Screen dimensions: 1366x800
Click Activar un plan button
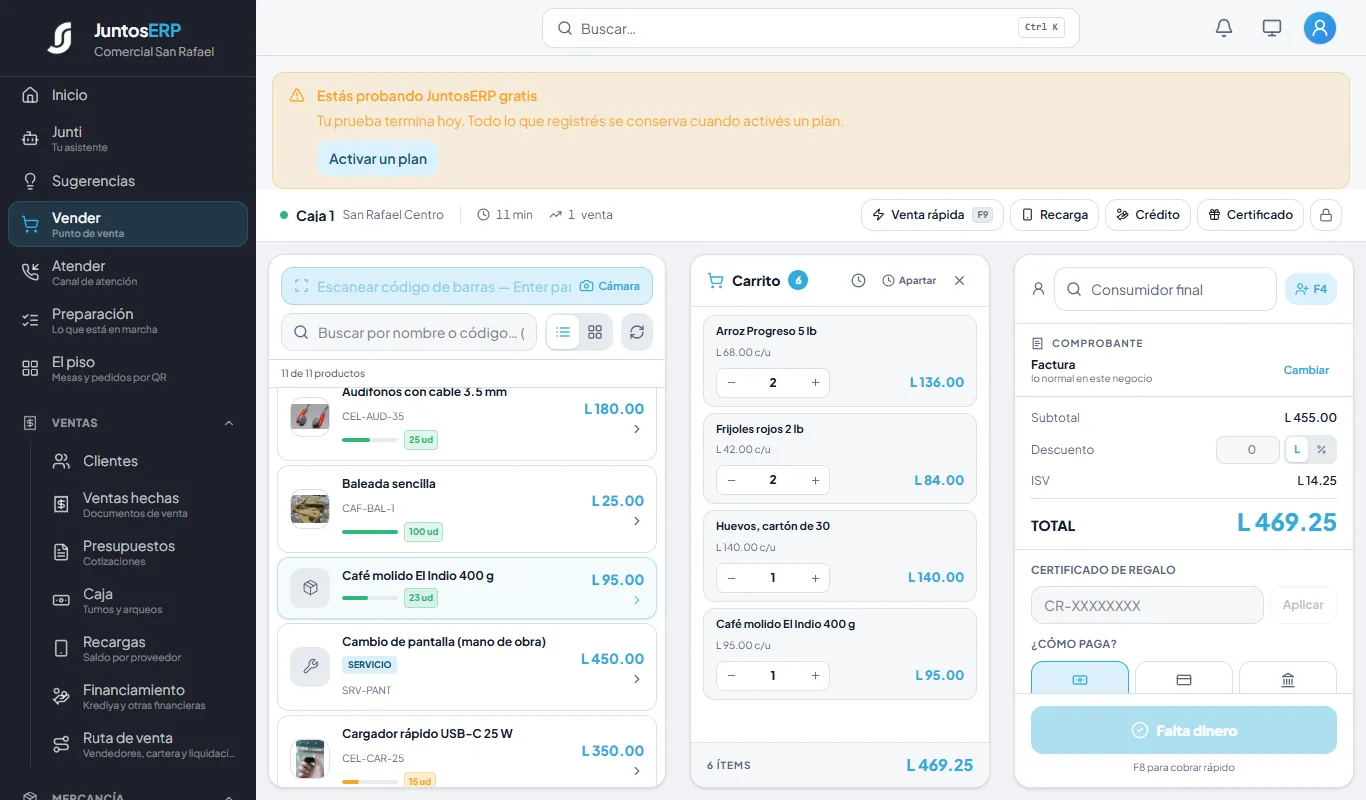(378, 159)
